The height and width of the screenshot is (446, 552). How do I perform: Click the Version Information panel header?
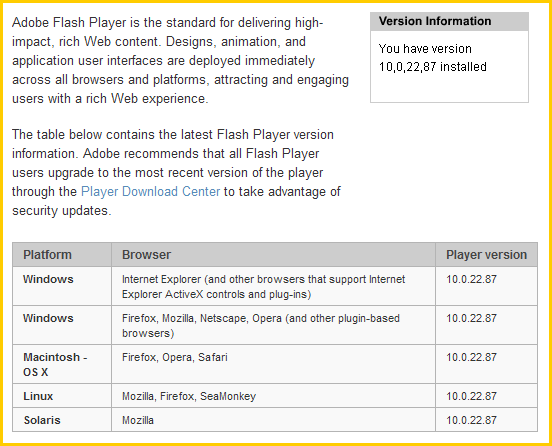[449, 21]
